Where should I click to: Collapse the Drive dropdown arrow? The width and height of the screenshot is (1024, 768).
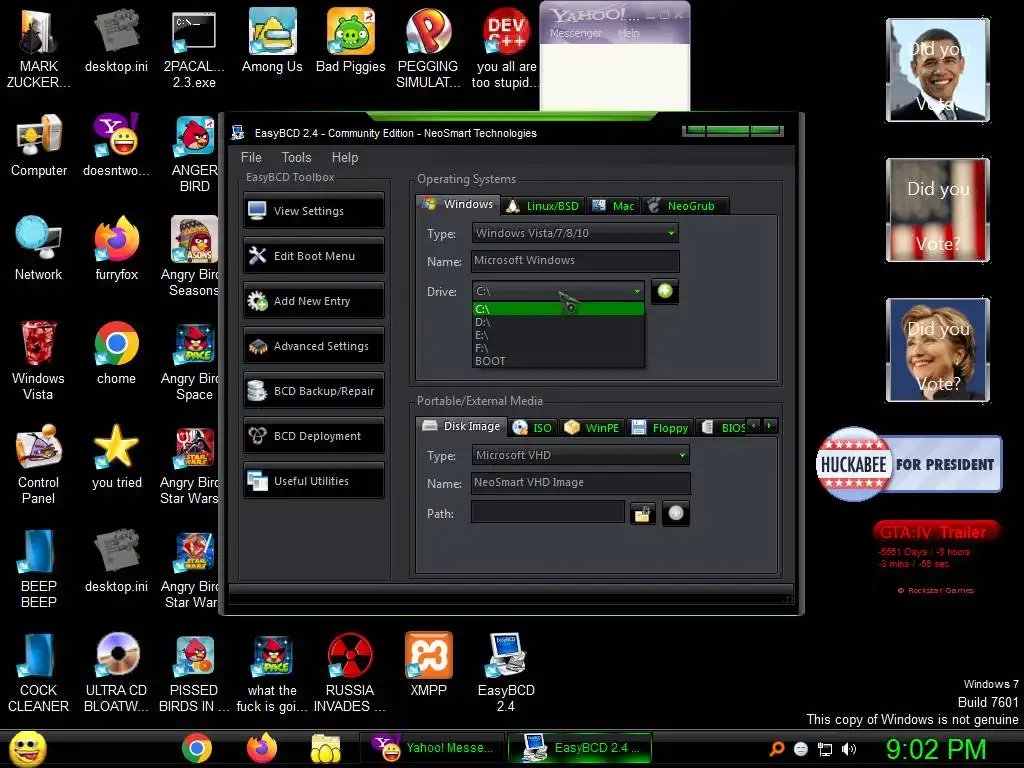(x=637, y=291)
